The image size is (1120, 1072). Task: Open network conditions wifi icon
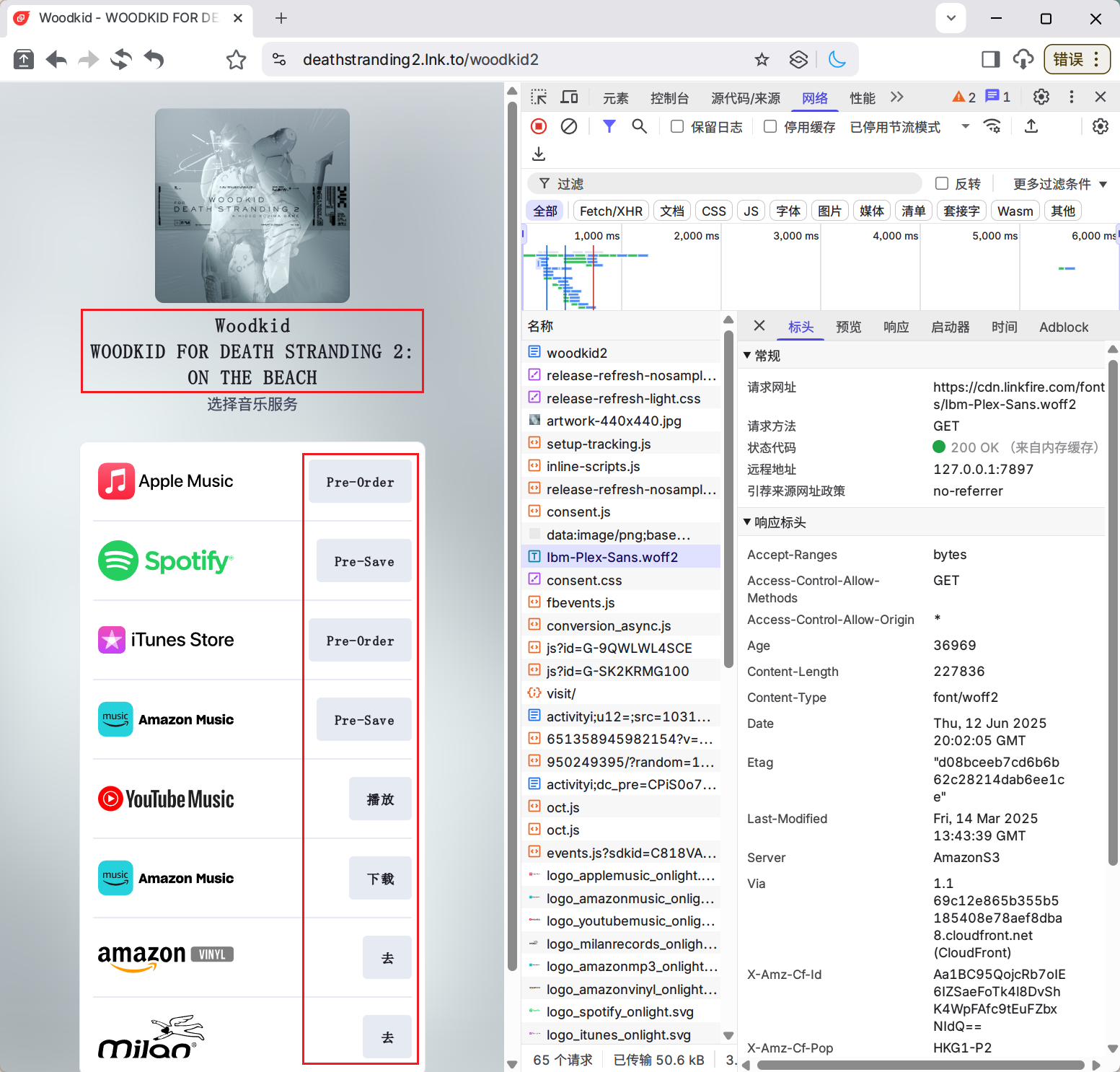click(x=993, y=127)
